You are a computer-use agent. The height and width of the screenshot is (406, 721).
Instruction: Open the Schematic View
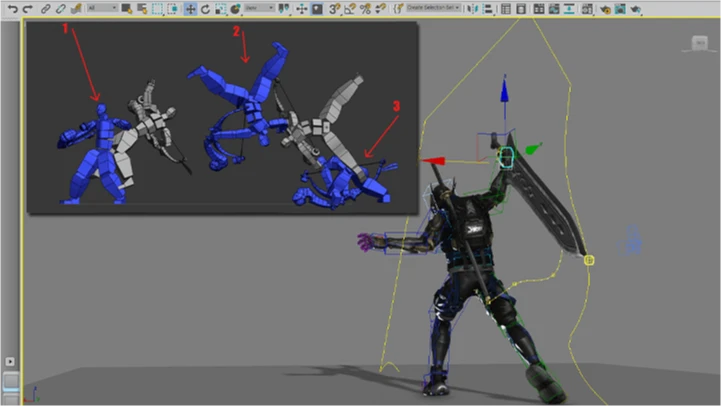(569, 9)
